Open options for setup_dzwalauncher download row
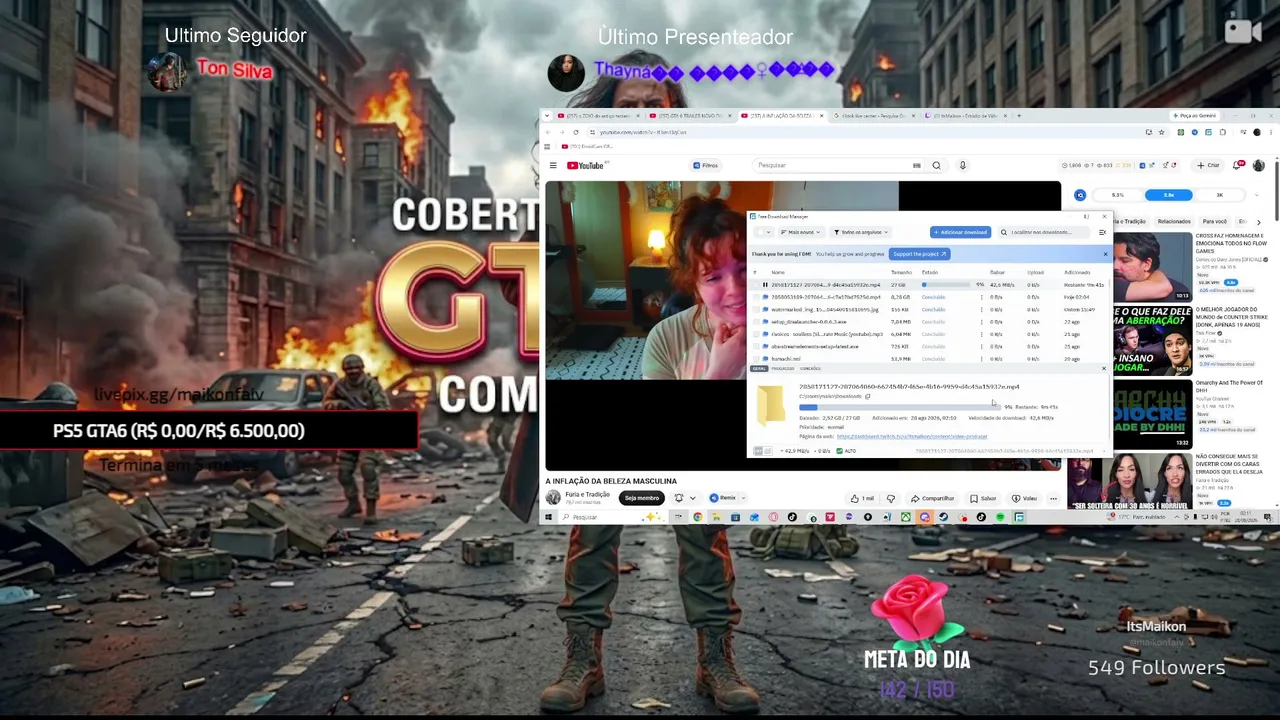The image size is (1280, 720). [981, 322]
